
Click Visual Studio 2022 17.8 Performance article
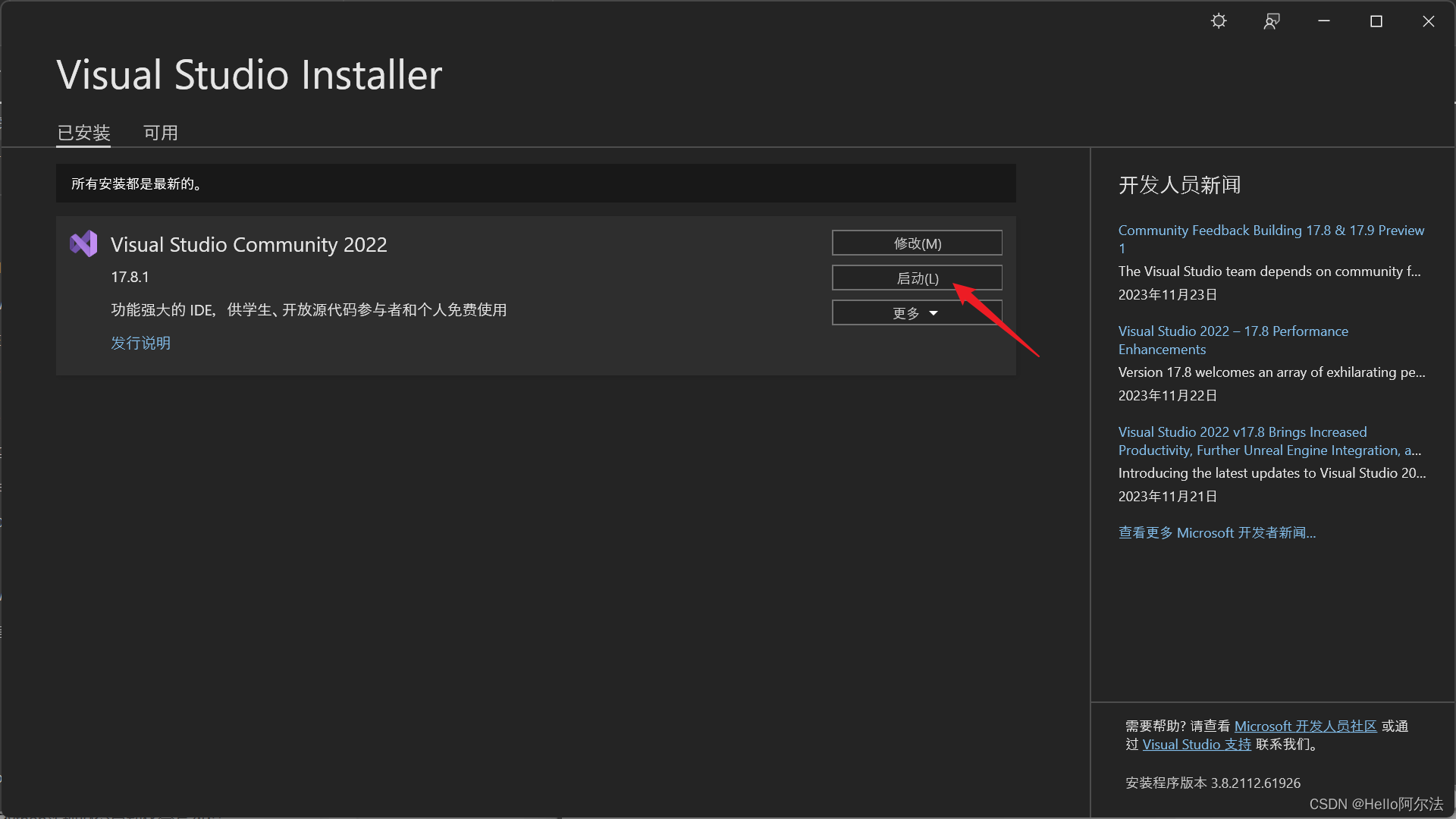(x=1233, y=340)
